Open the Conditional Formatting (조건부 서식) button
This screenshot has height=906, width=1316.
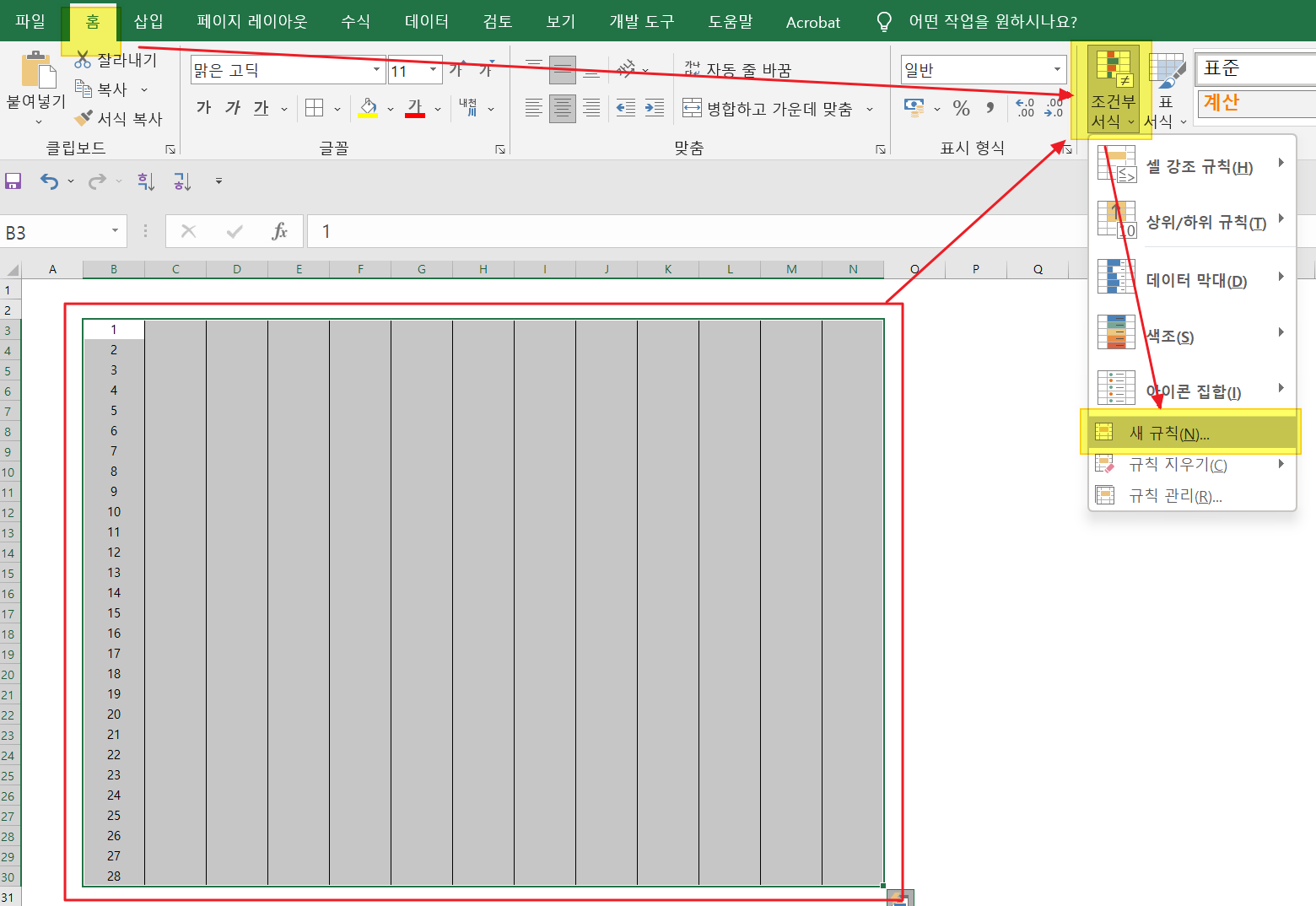(1112, 89)
